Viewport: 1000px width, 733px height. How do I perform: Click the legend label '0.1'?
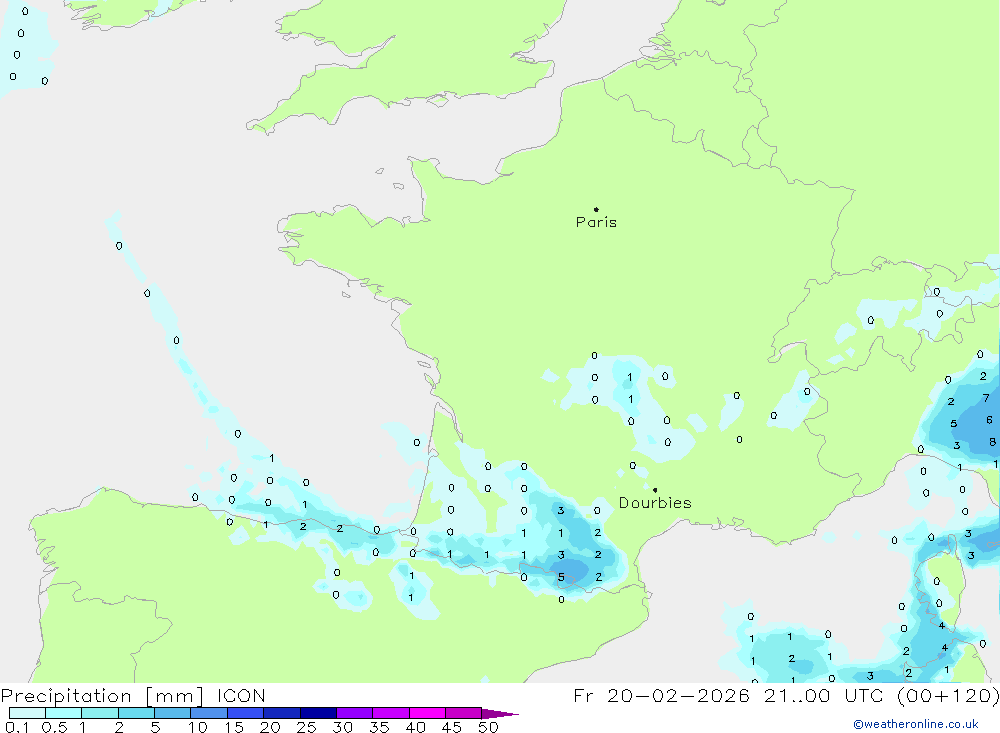click(x=17, y=727)
